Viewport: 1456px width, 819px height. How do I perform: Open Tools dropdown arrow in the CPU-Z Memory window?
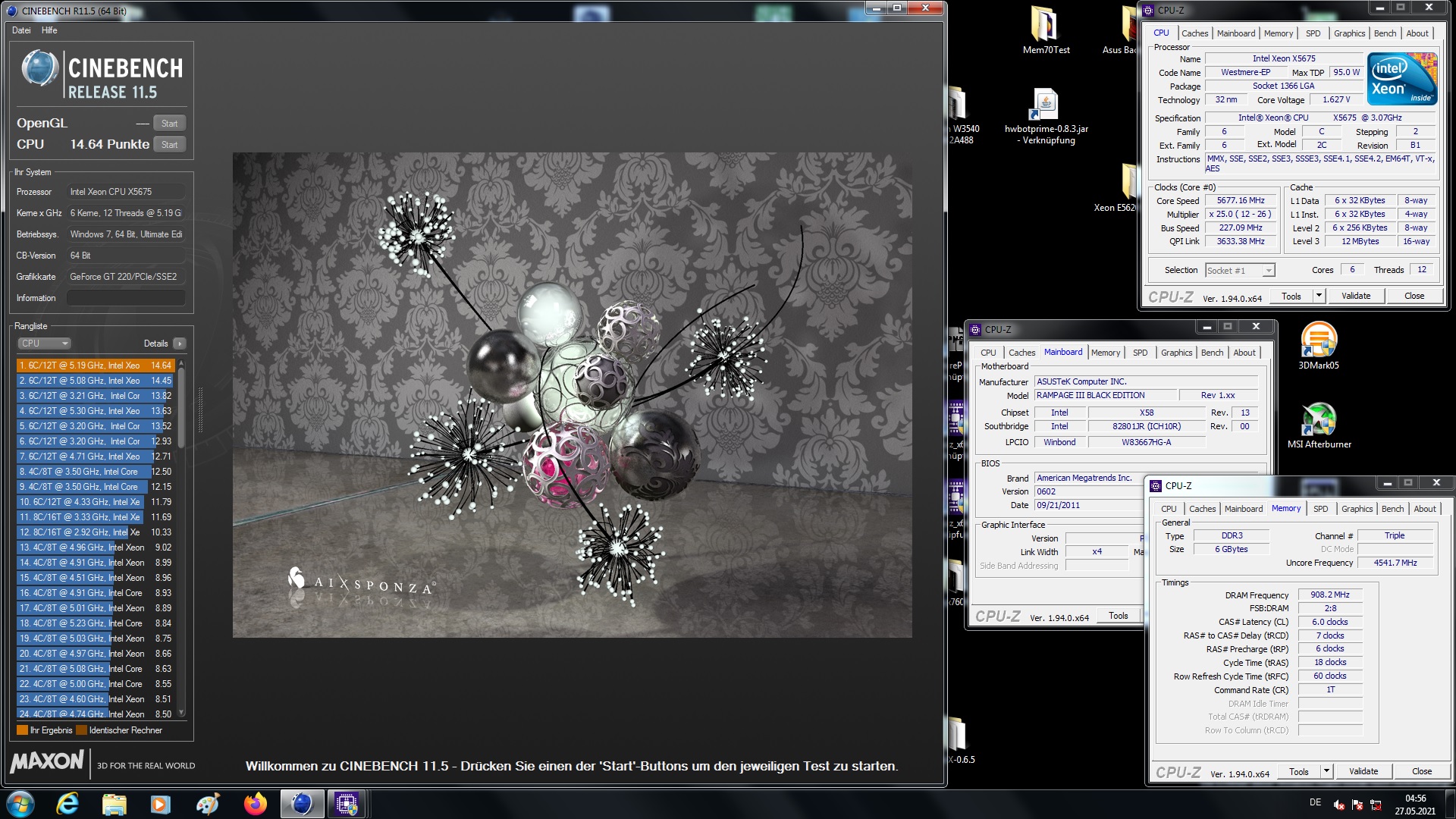pyautogui.click(x=1326, y=771)
